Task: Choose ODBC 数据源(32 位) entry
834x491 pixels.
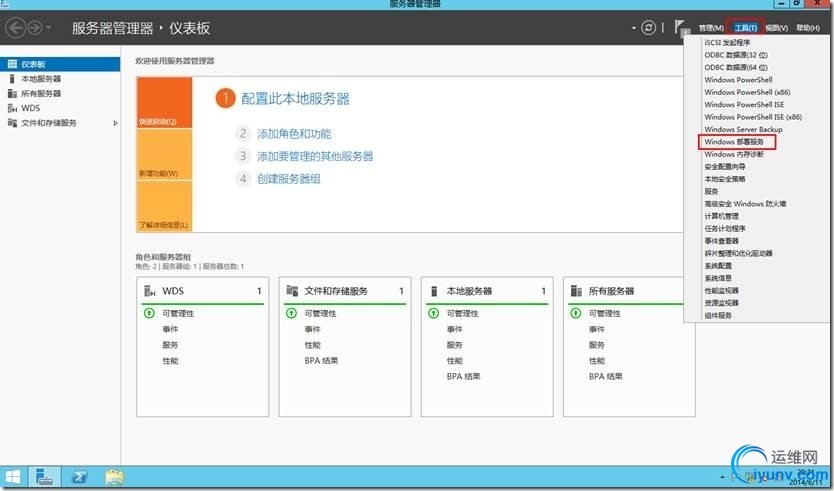Action: [736, 55]
